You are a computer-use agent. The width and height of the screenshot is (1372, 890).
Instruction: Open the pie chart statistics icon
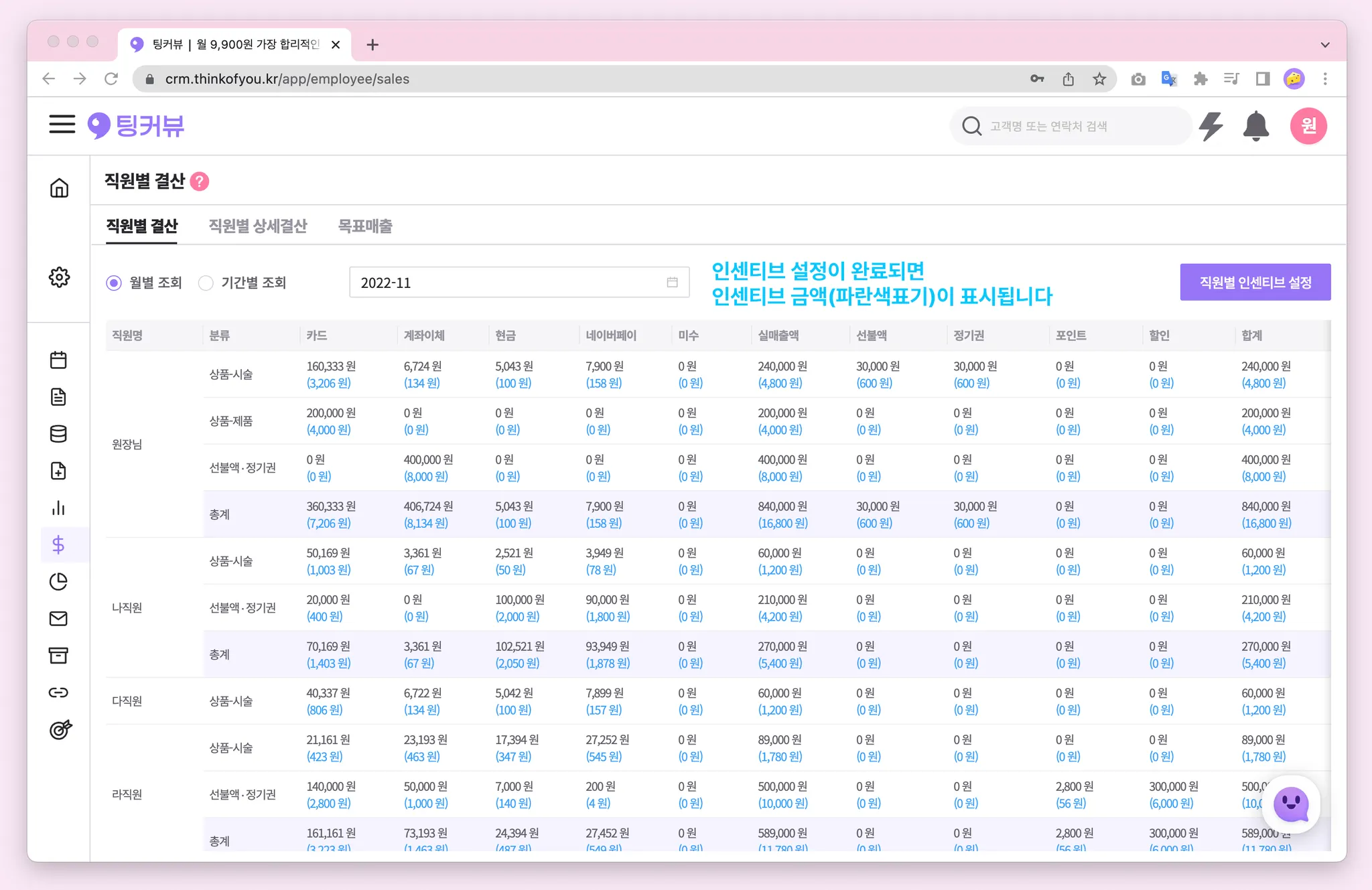pos(58,581)
